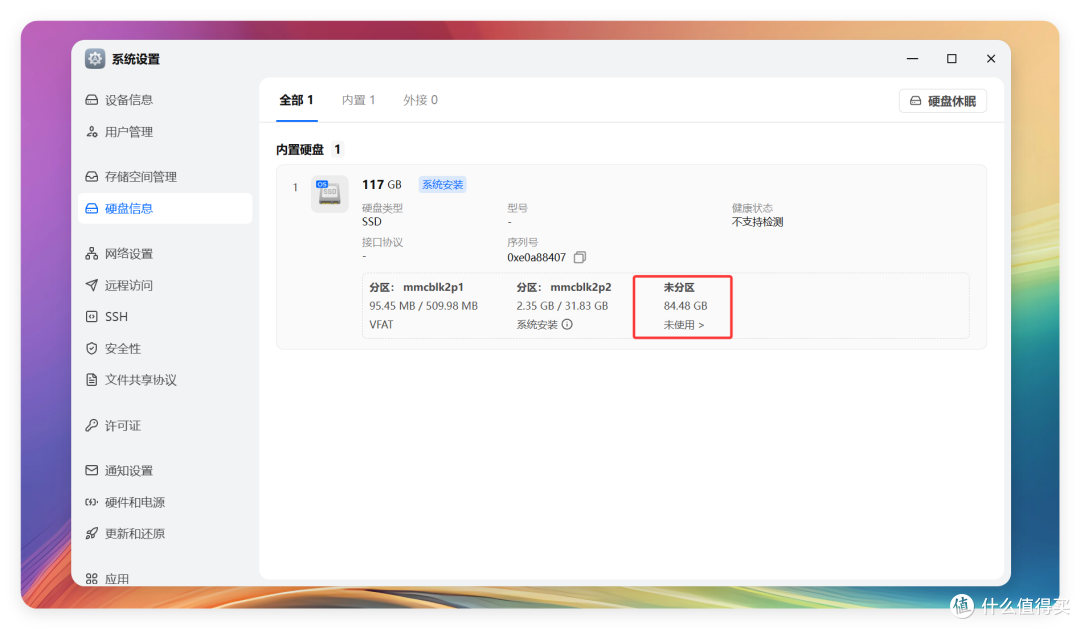
Task: Click the 117 GB disk capacity
Action: pyautogui.click(x=382, y=185)
